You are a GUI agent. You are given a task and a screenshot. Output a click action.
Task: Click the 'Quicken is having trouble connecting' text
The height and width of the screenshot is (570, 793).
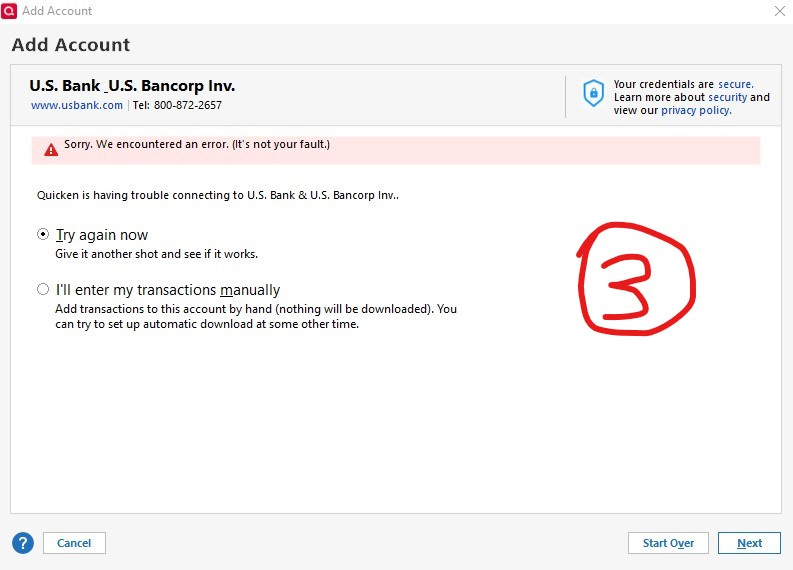click(x=218, y=195)
